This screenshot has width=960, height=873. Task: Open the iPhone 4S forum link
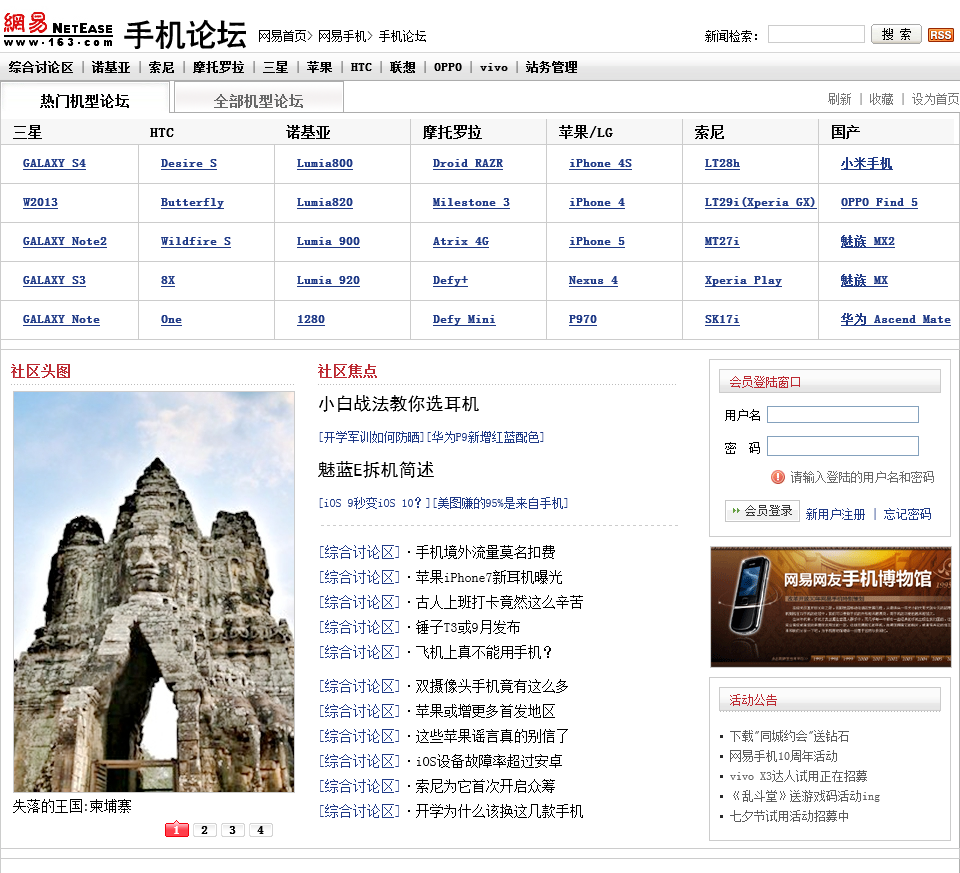click(600, 163)
